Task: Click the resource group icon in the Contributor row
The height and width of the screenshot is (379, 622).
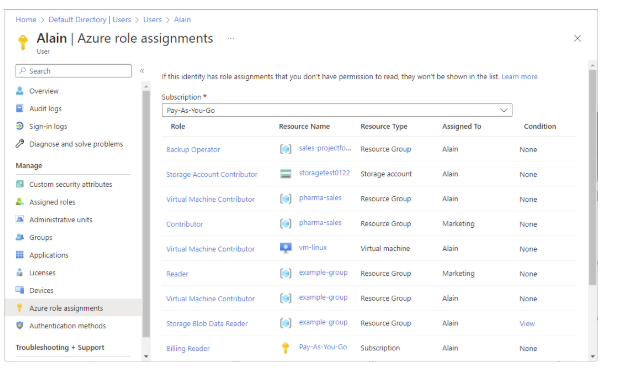Action: pos(286,224)
